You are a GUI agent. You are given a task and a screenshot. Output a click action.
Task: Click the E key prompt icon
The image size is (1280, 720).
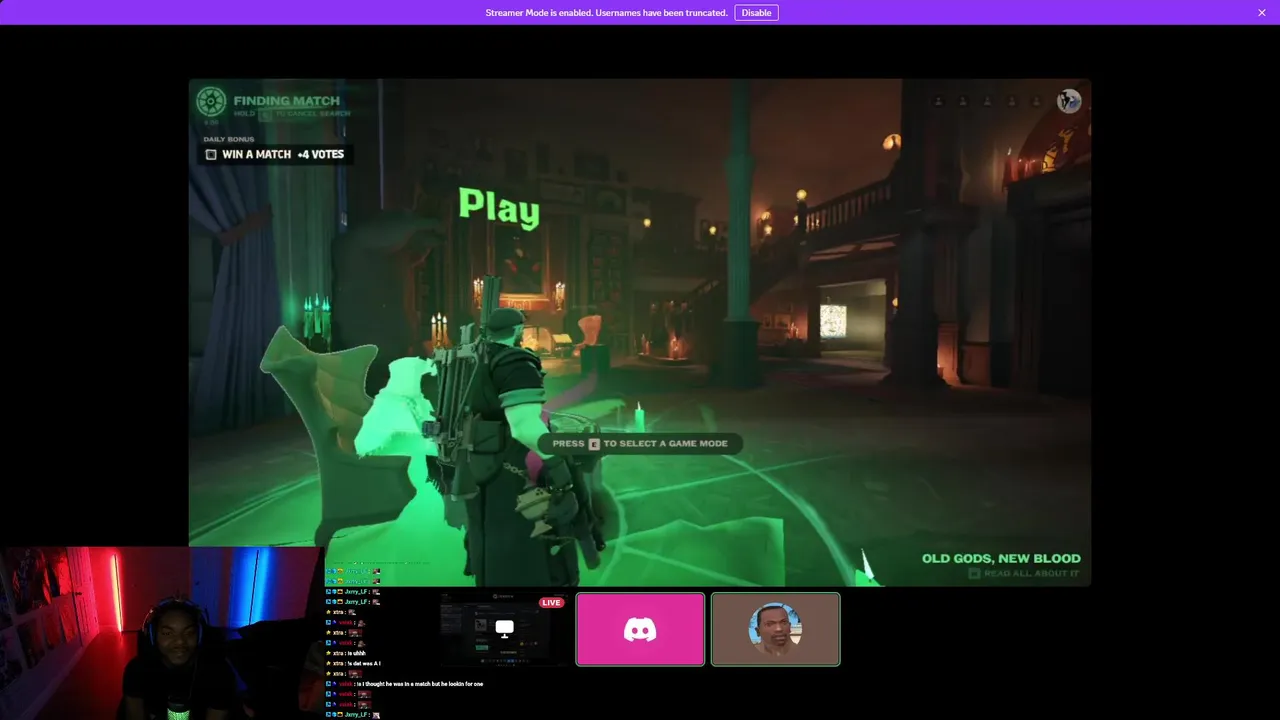(x=594, y=444)
